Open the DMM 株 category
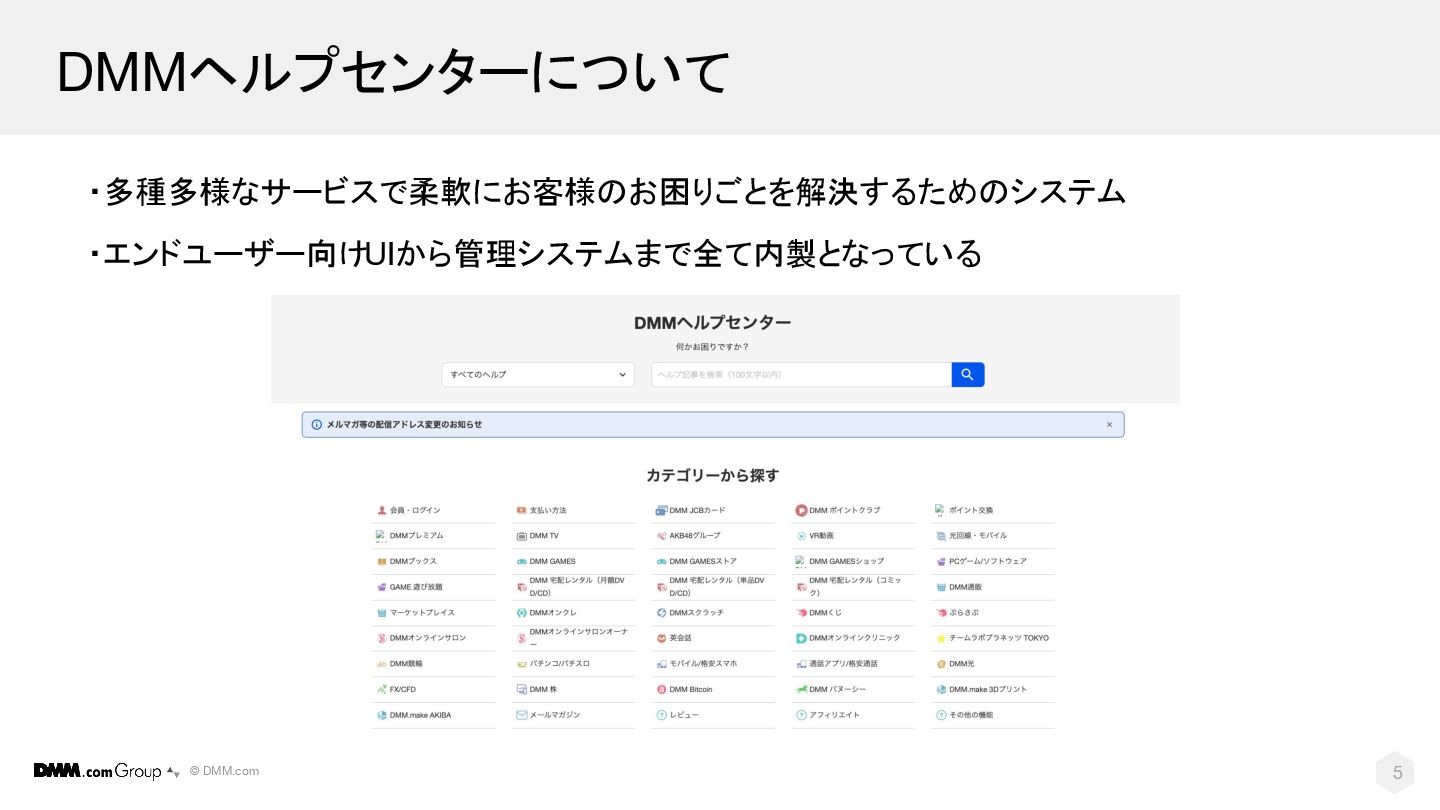Viewport: 1440px width, 810px height. point(573,689)
